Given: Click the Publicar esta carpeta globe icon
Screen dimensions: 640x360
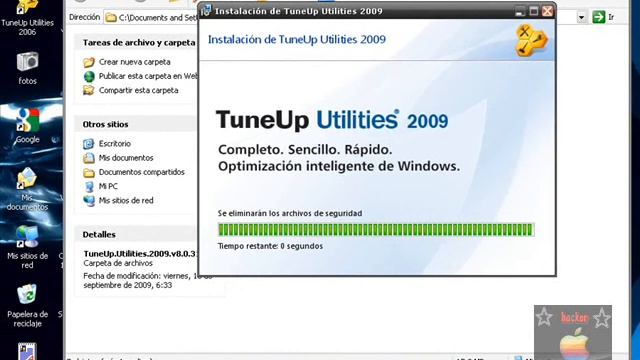Looking at the screenshot, I should point(89,76).
